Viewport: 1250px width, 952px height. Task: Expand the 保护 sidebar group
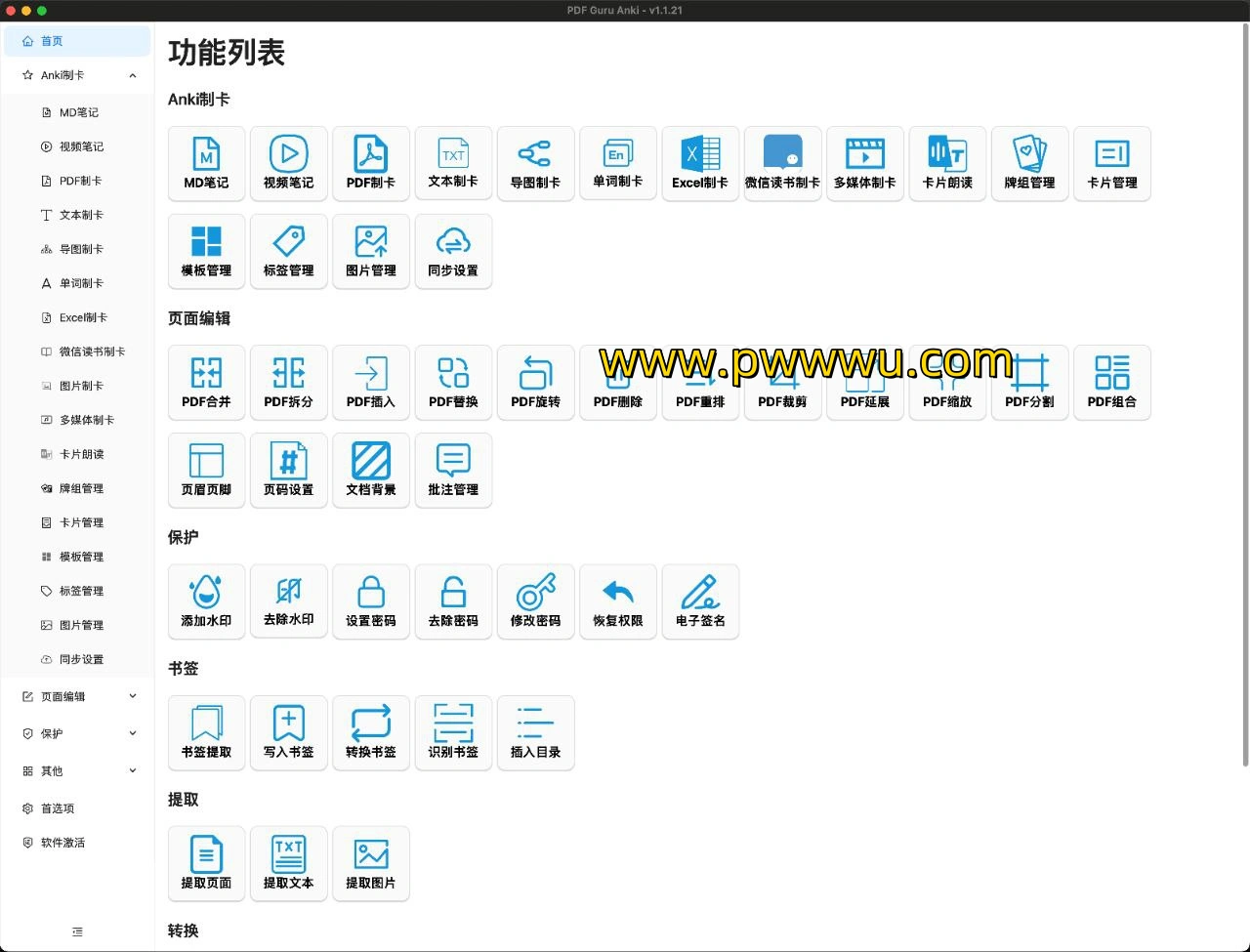(x=78, y=733)
